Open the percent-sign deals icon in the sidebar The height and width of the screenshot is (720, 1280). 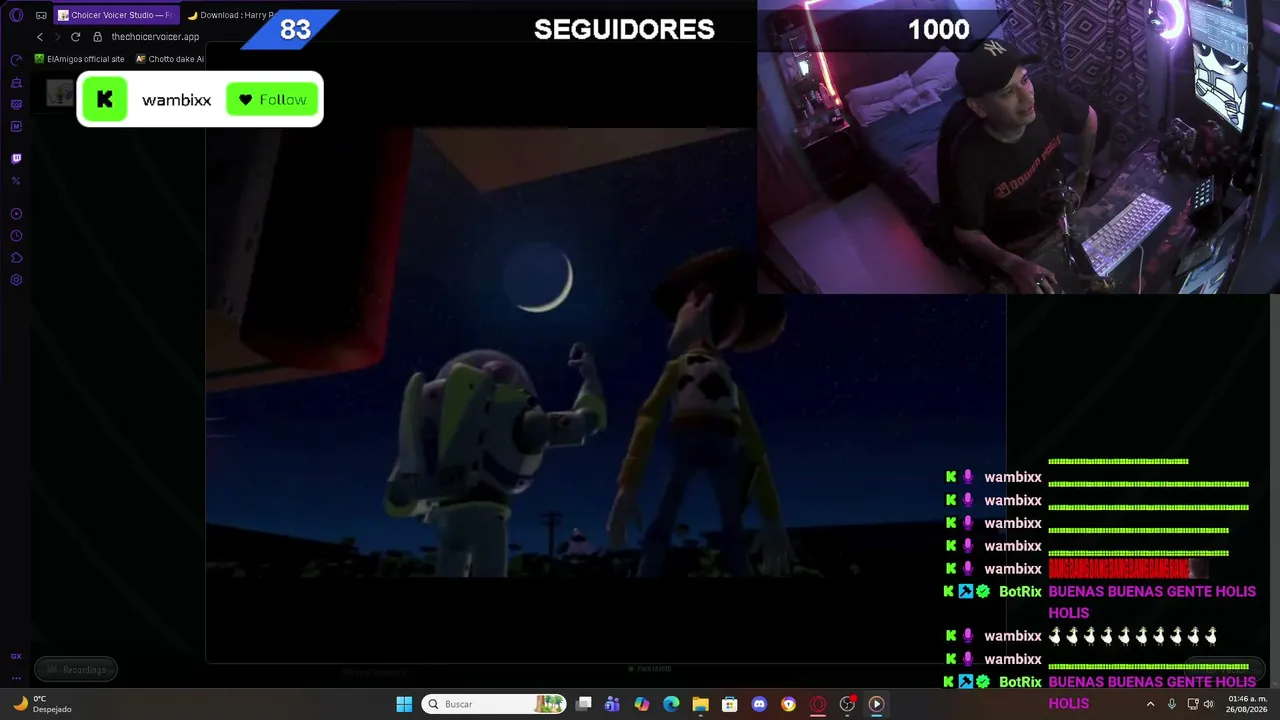16,181
